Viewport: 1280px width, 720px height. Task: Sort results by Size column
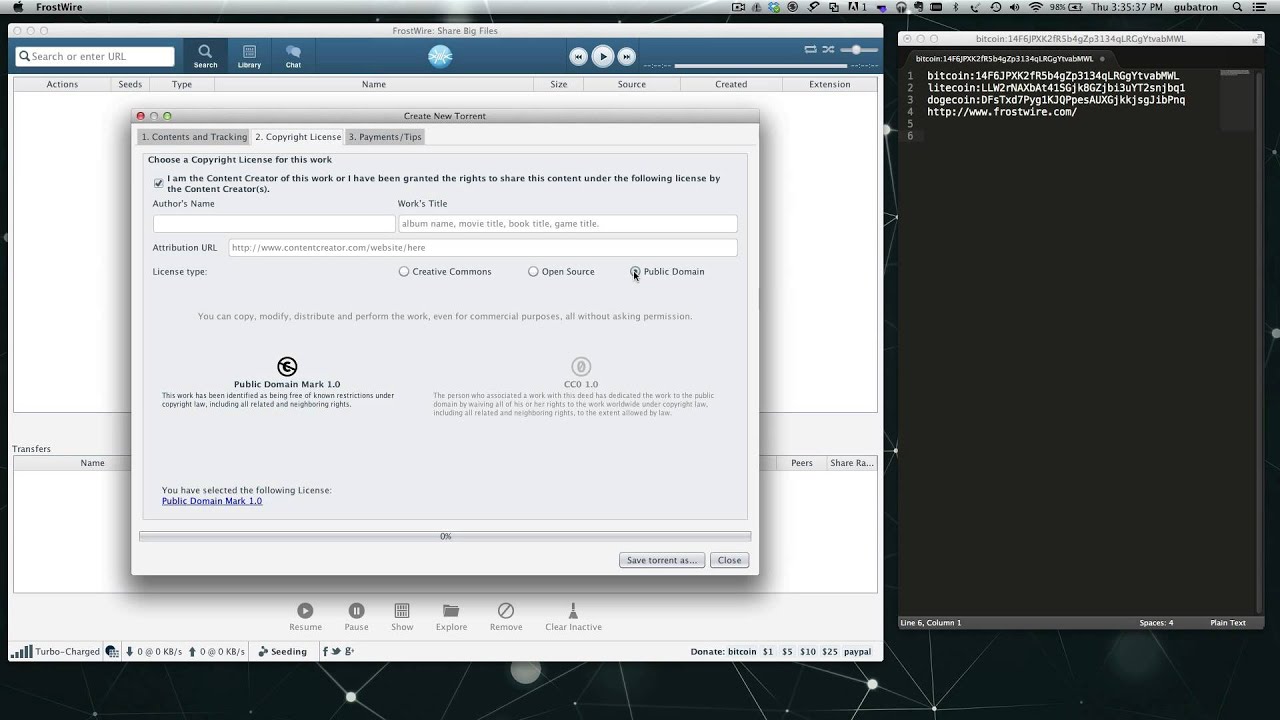pos(558,84)
